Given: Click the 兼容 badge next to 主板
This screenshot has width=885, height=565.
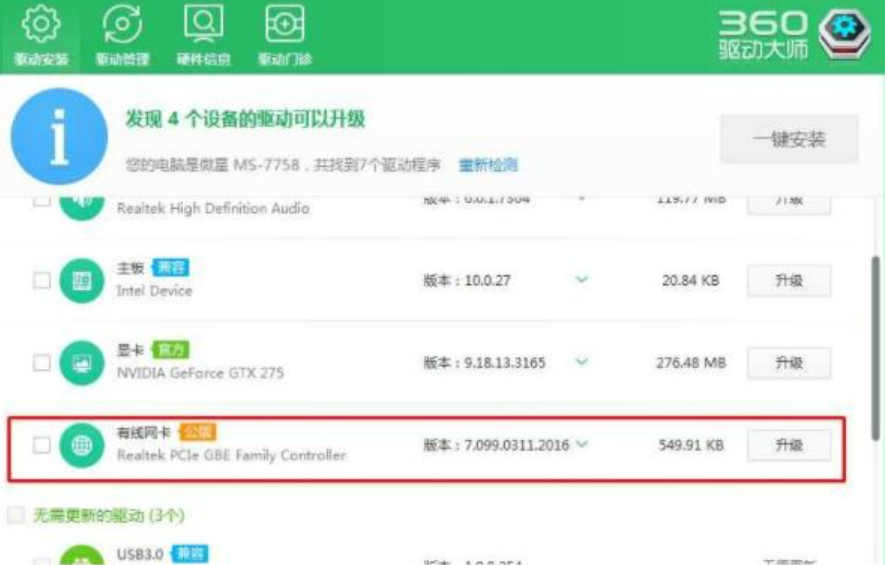Looking at the screenshot, I should (x=170, y=268).
